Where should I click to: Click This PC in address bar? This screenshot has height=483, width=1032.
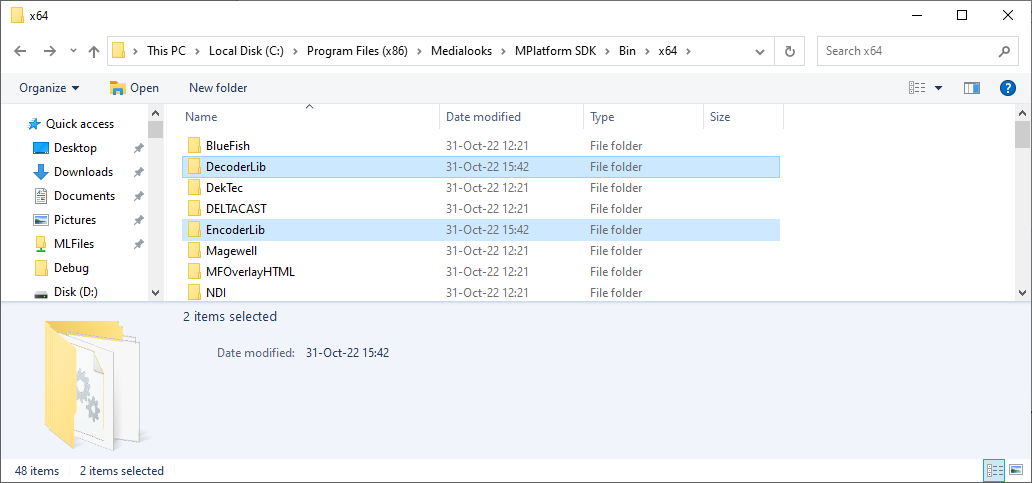tap(167, 51)
